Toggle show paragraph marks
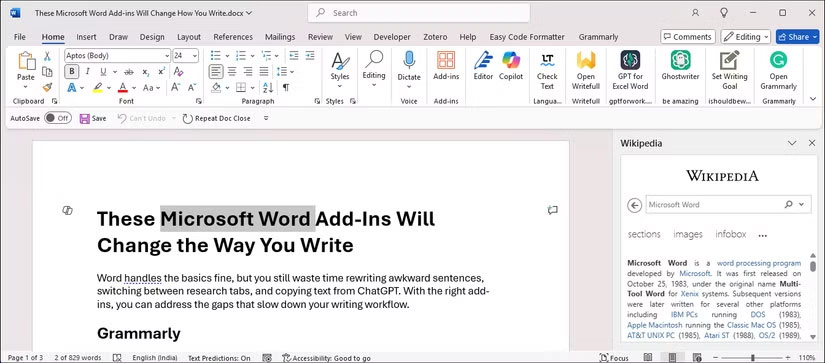Screen dimensions: 825x363 coord(286,87)
